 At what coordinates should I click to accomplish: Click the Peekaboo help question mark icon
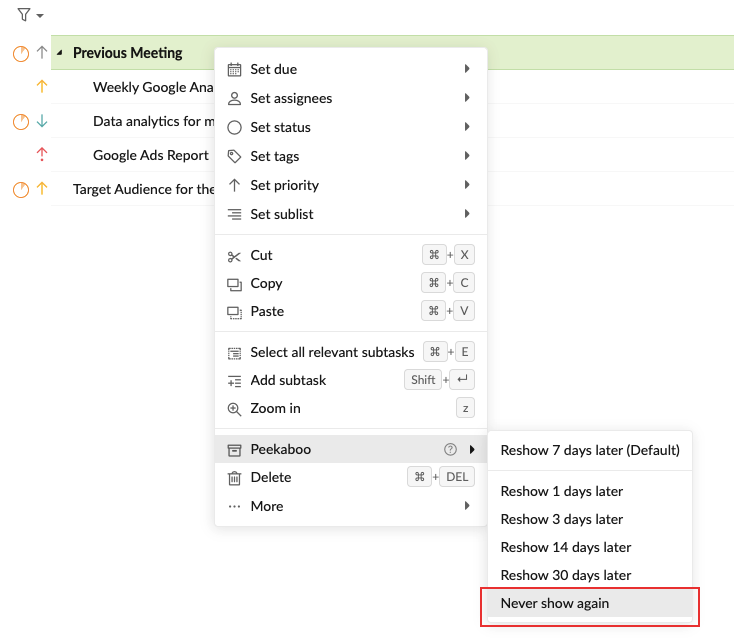pyautogui.click(x=450, y=450)
